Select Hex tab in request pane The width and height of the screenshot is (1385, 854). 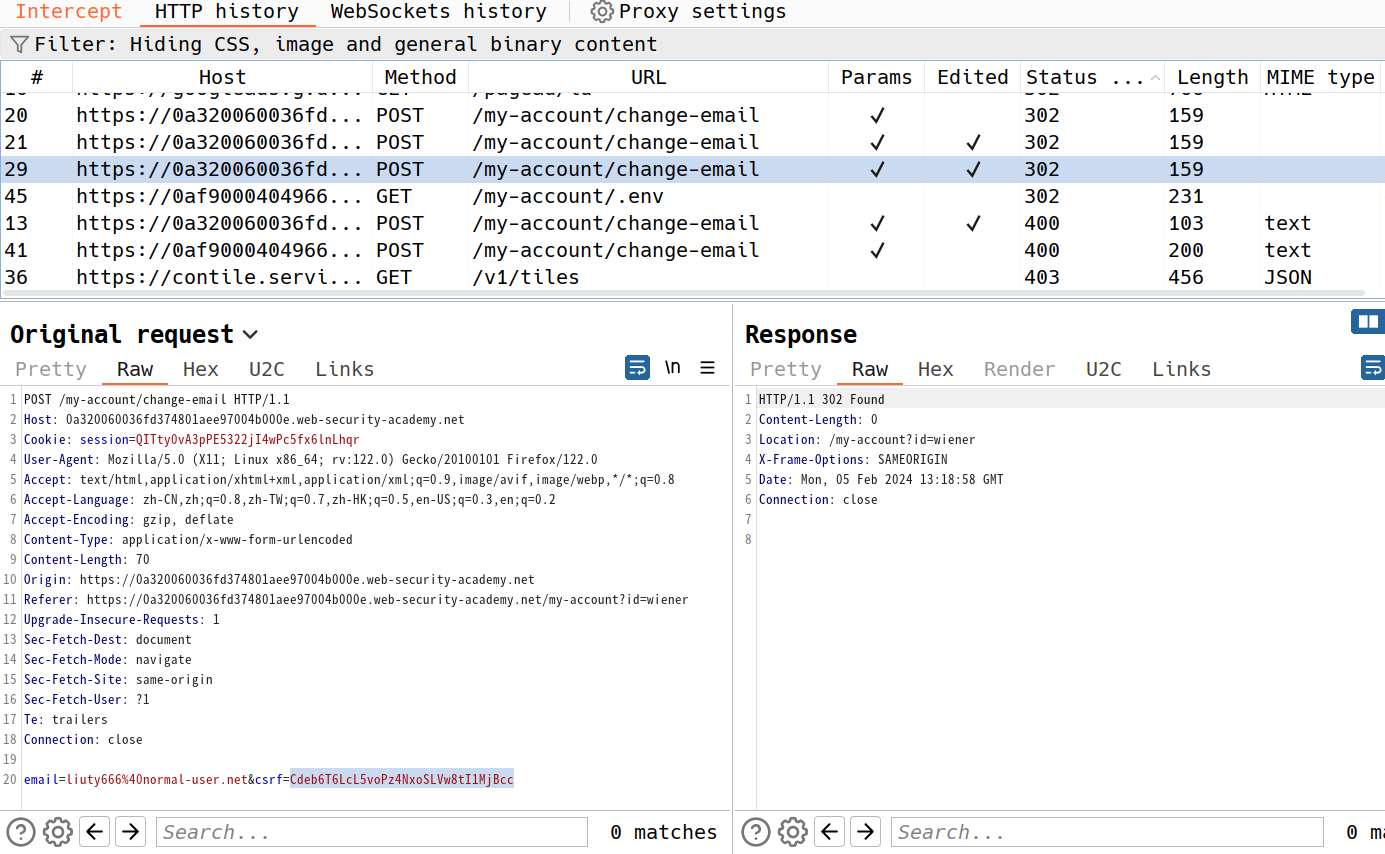(x=201, y=369)
